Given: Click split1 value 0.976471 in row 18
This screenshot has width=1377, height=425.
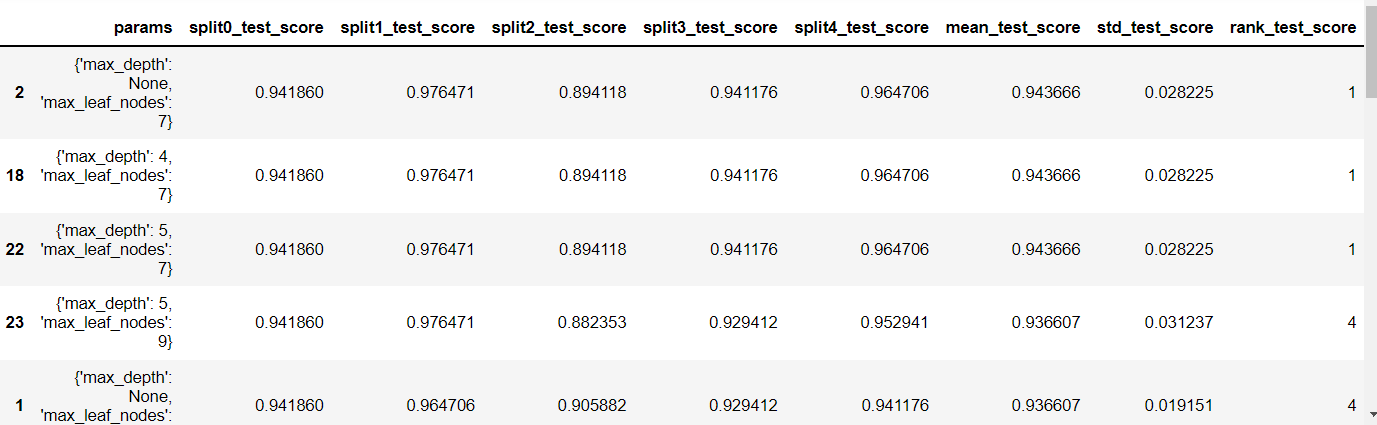Looking at the screenshot, I should [441, 175].
